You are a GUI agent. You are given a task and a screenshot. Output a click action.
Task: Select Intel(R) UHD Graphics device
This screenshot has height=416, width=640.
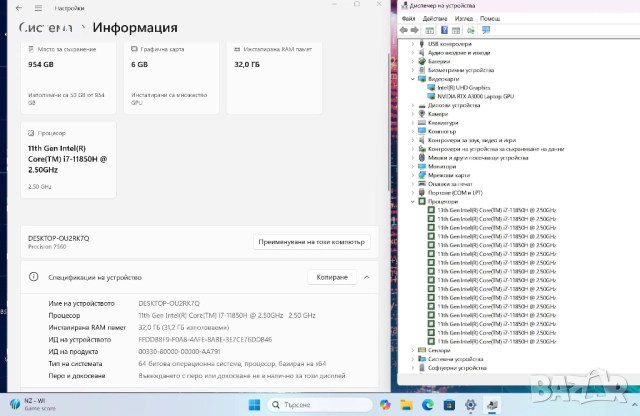[x=464, y=88]
